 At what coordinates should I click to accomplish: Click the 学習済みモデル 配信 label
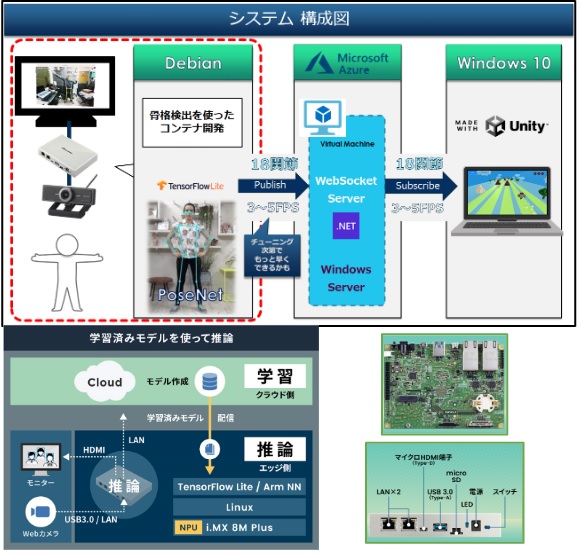tap(190, 418)
